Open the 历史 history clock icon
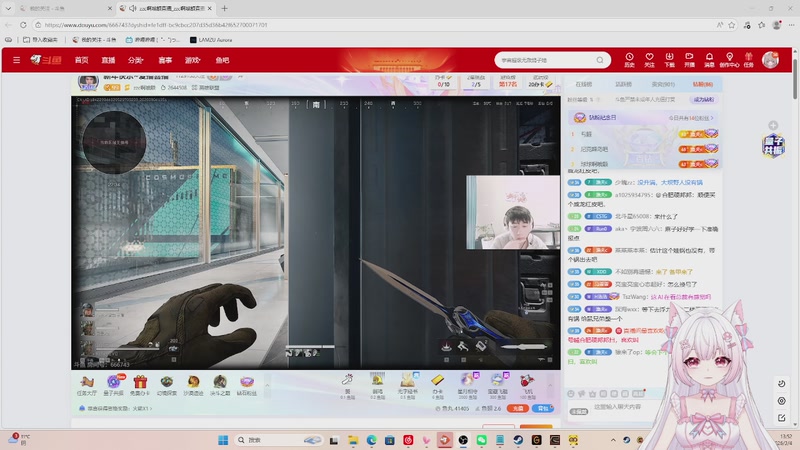The height and width of the screenshot is (450, 800). pos(630,60)
